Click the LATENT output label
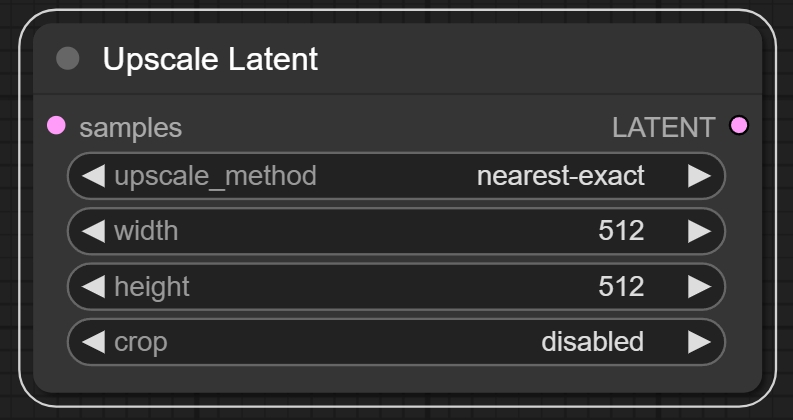 (x=664, y=127)
